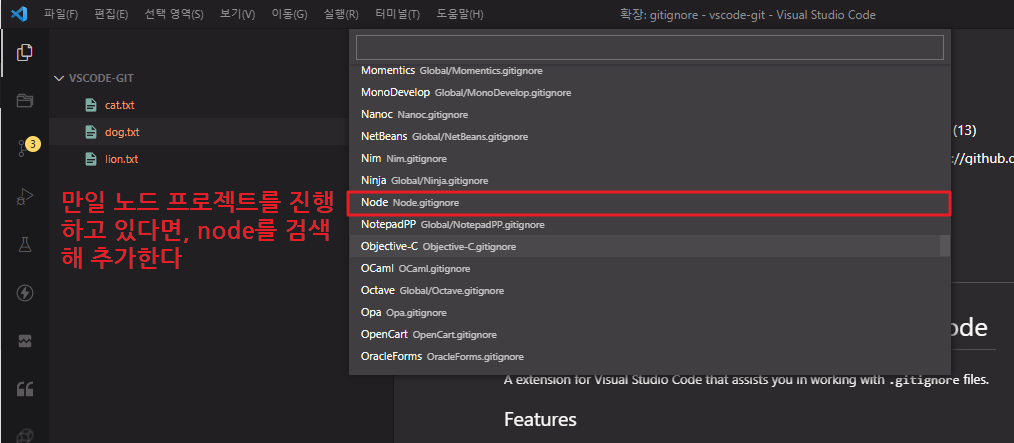This screenshot has width=1014, height=443.
Task: Click the VS Code logo icon
Action: (x=19, y=14)
